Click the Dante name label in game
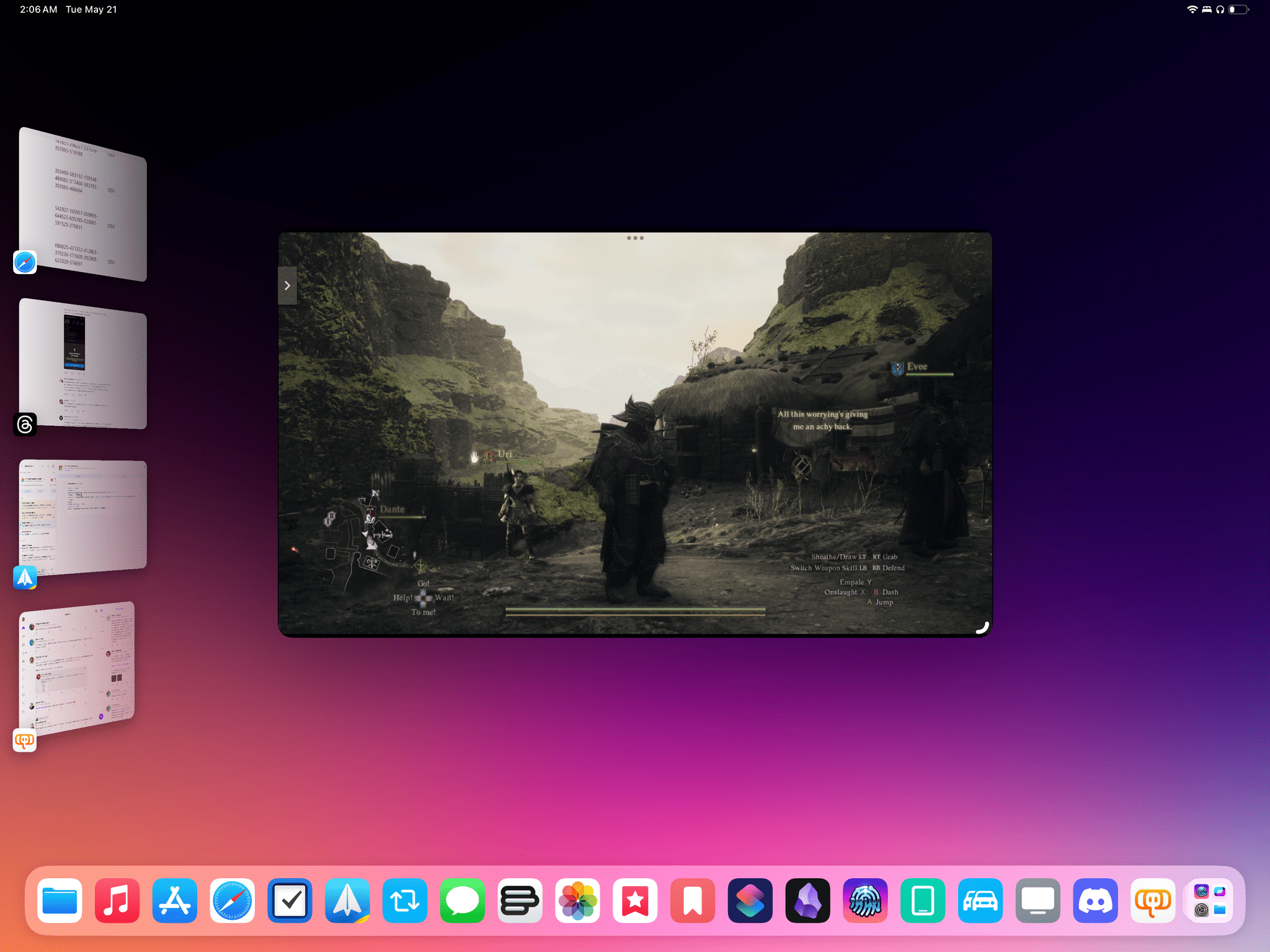Image resolution: width=1270 pixels, height=952 pixels. [x=392, y=509]
